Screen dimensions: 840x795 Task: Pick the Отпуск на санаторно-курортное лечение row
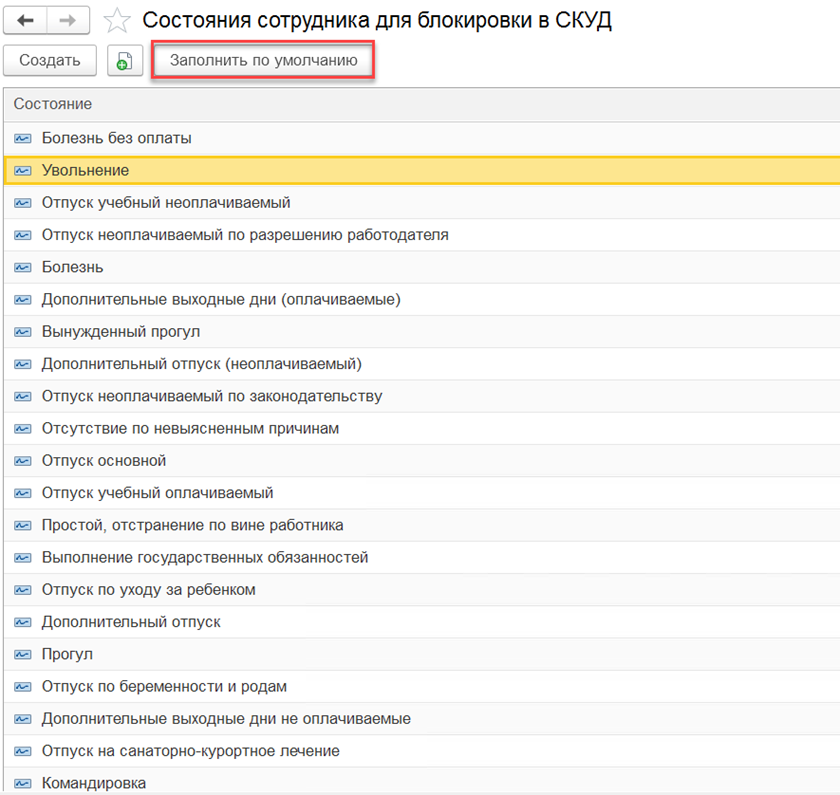click(190, 751)
